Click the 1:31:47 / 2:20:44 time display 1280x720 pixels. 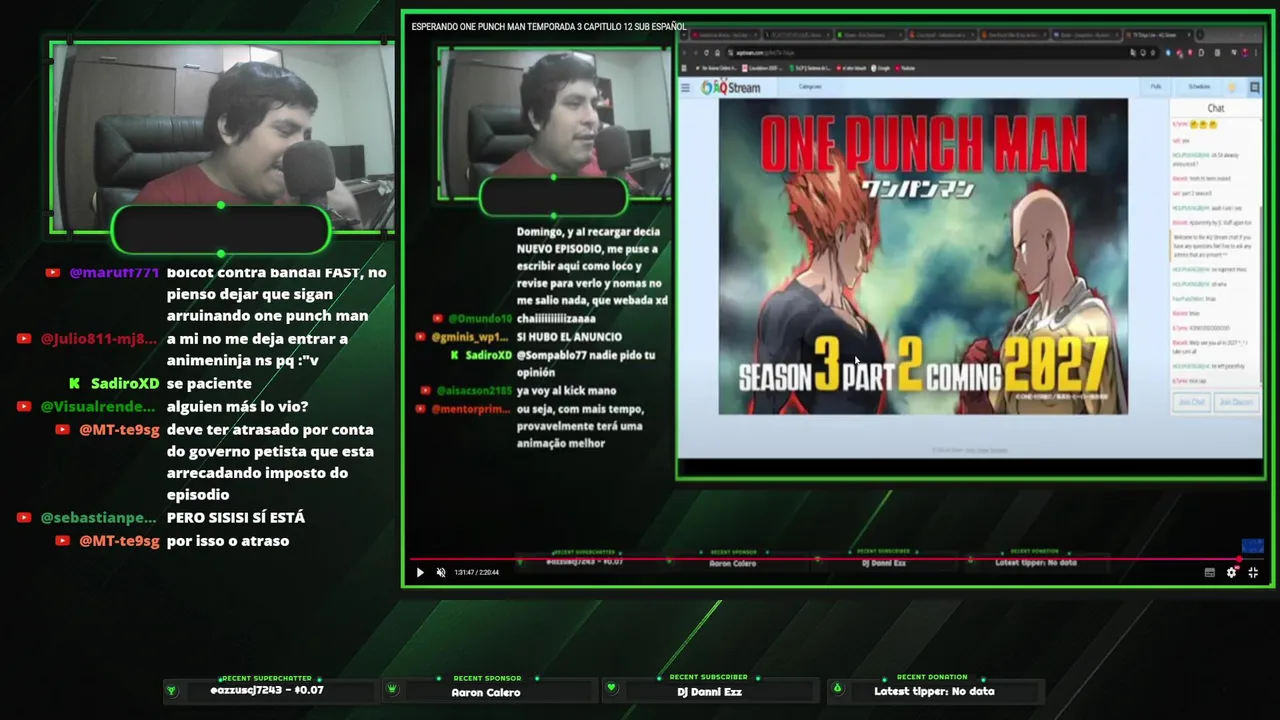pyautogui.click(x=476, y=573)
